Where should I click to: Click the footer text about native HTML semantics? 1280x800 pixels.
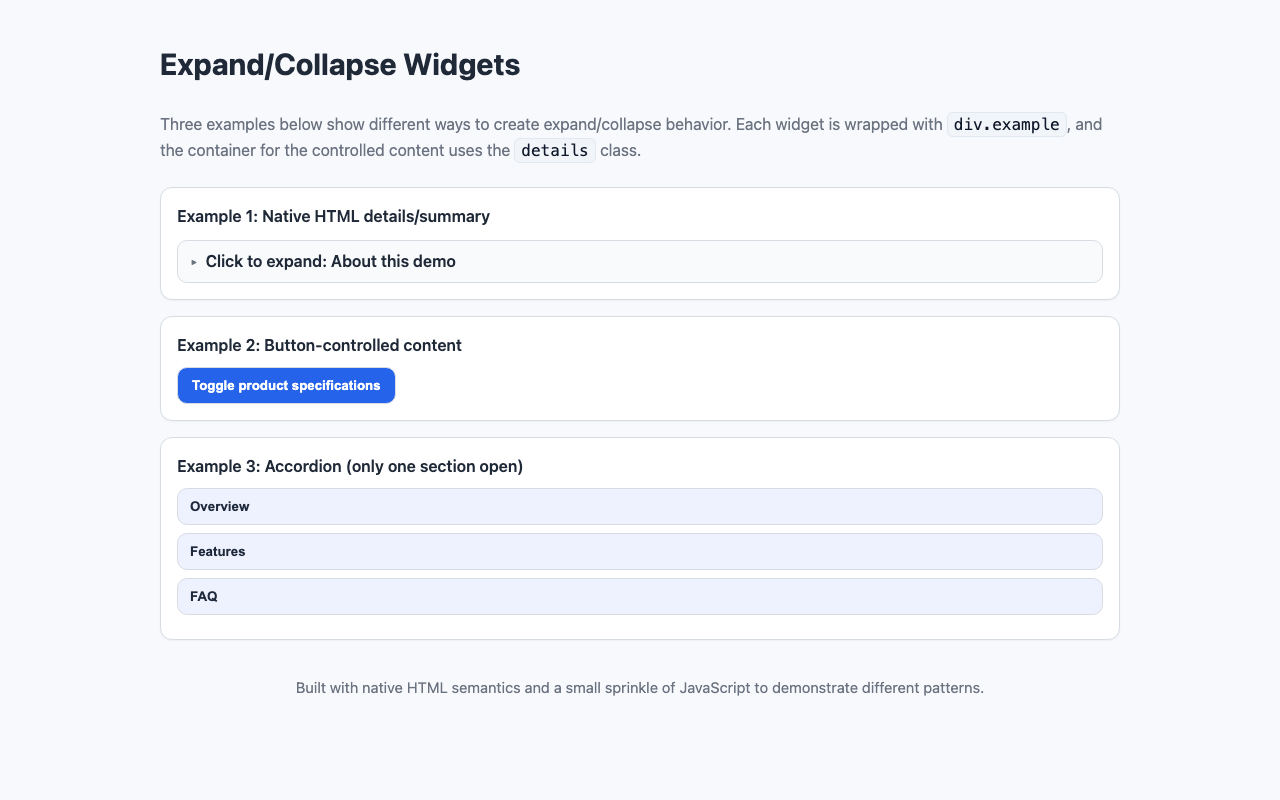pyautogui.click(x=639, y=688)
